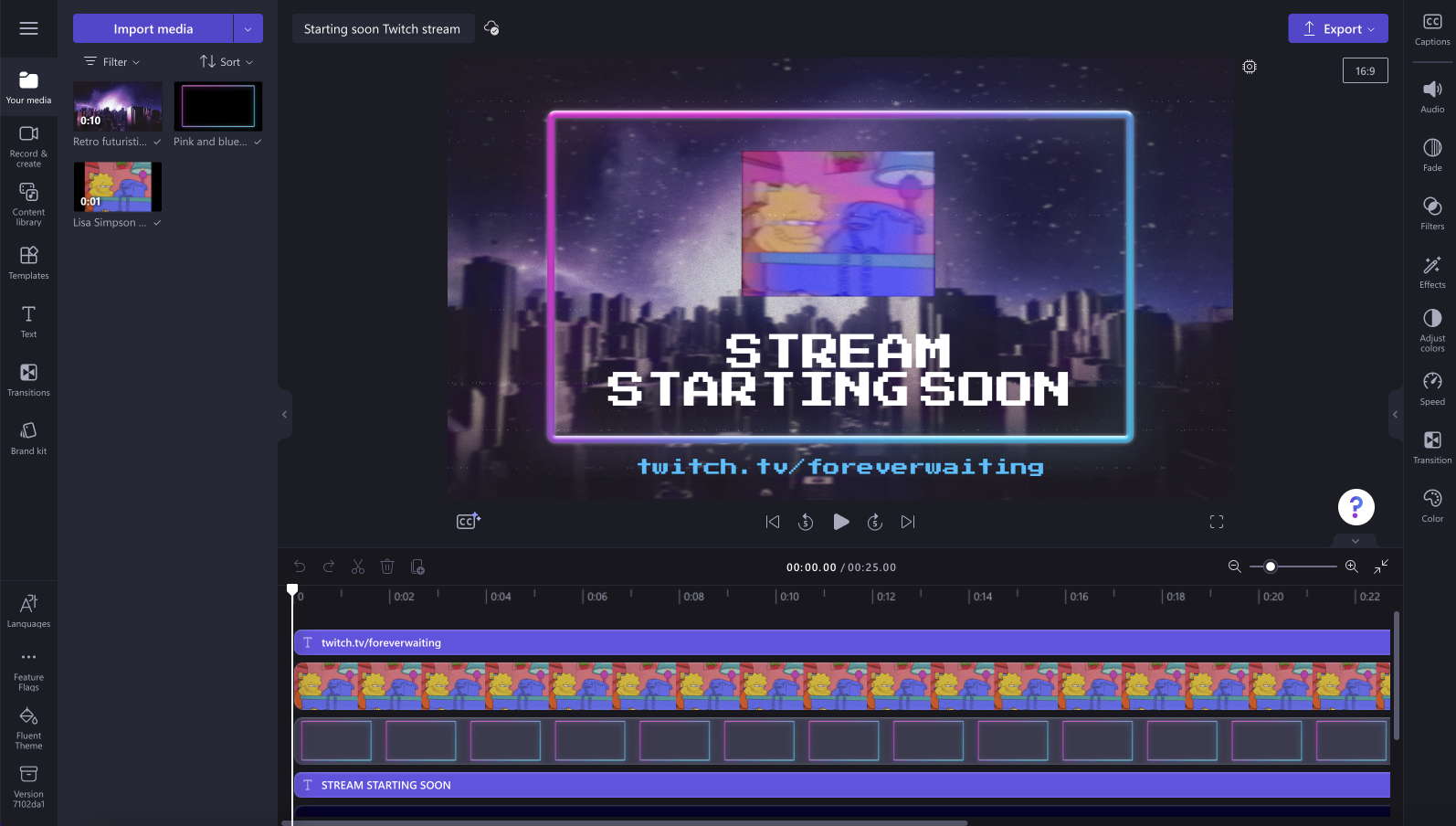Click the timeline zoom slider
1456x826 pixels.
1292,567
